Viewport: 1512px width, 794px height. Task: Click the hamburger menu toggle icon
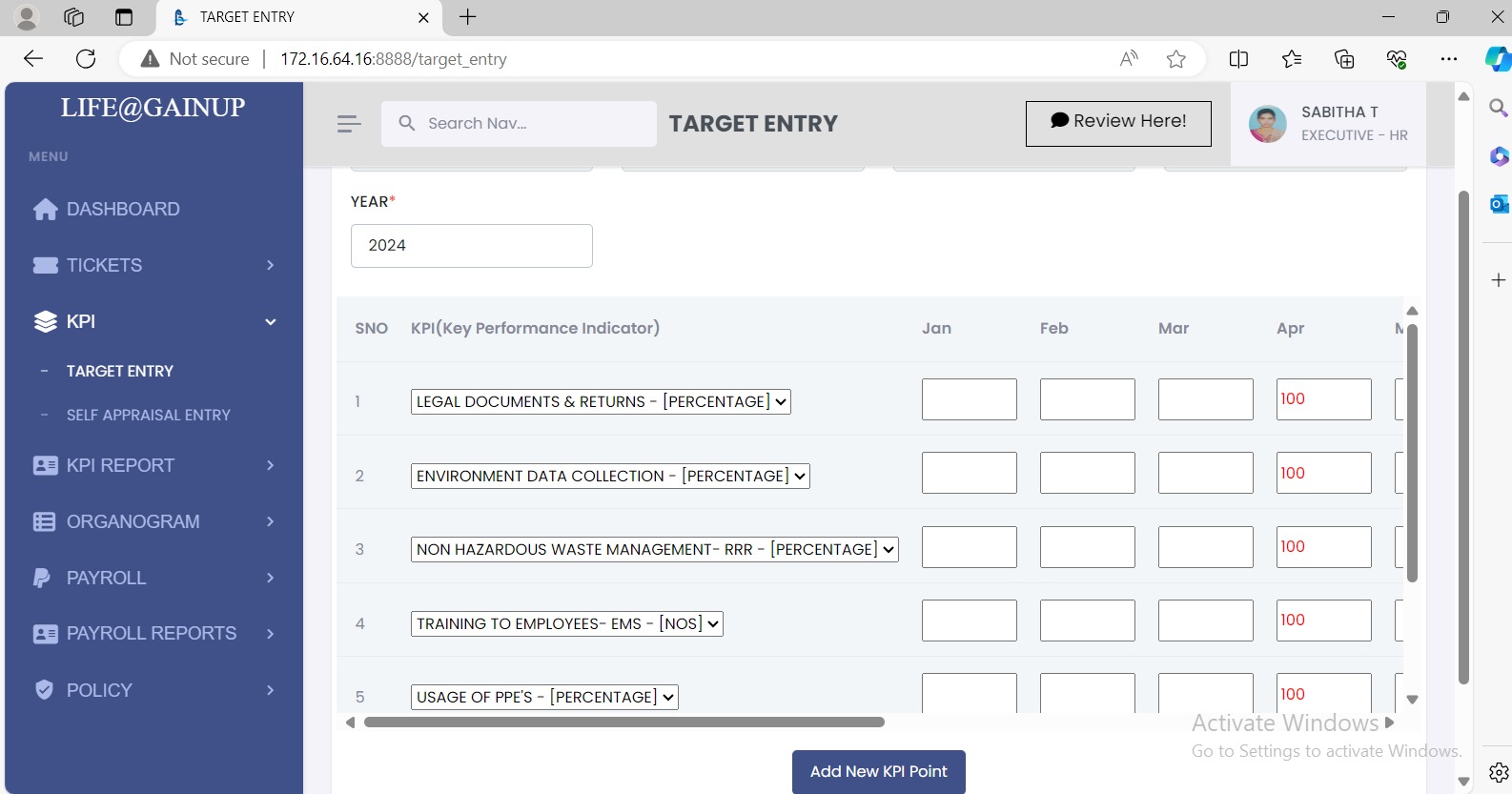pyautogui.click(x=349, y=124)
